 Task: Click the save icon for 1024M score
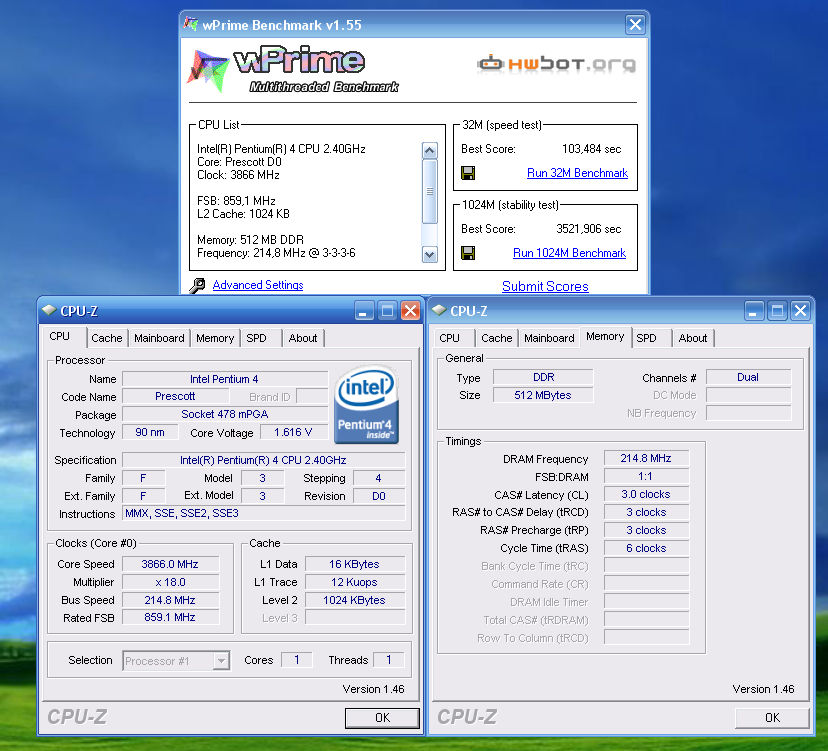tap(468, 253)
